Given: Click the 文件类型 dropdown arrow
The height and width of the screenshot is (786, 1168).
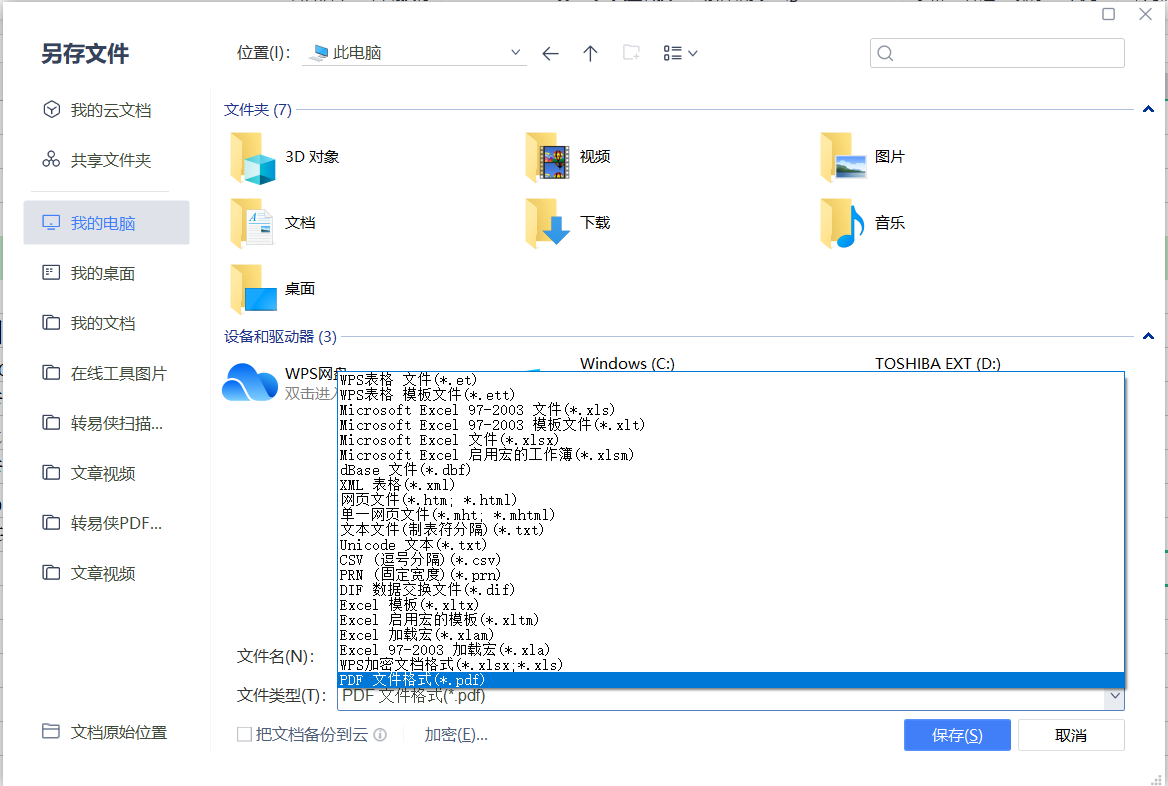Looking at the screenshot, I should point(1114,696).
